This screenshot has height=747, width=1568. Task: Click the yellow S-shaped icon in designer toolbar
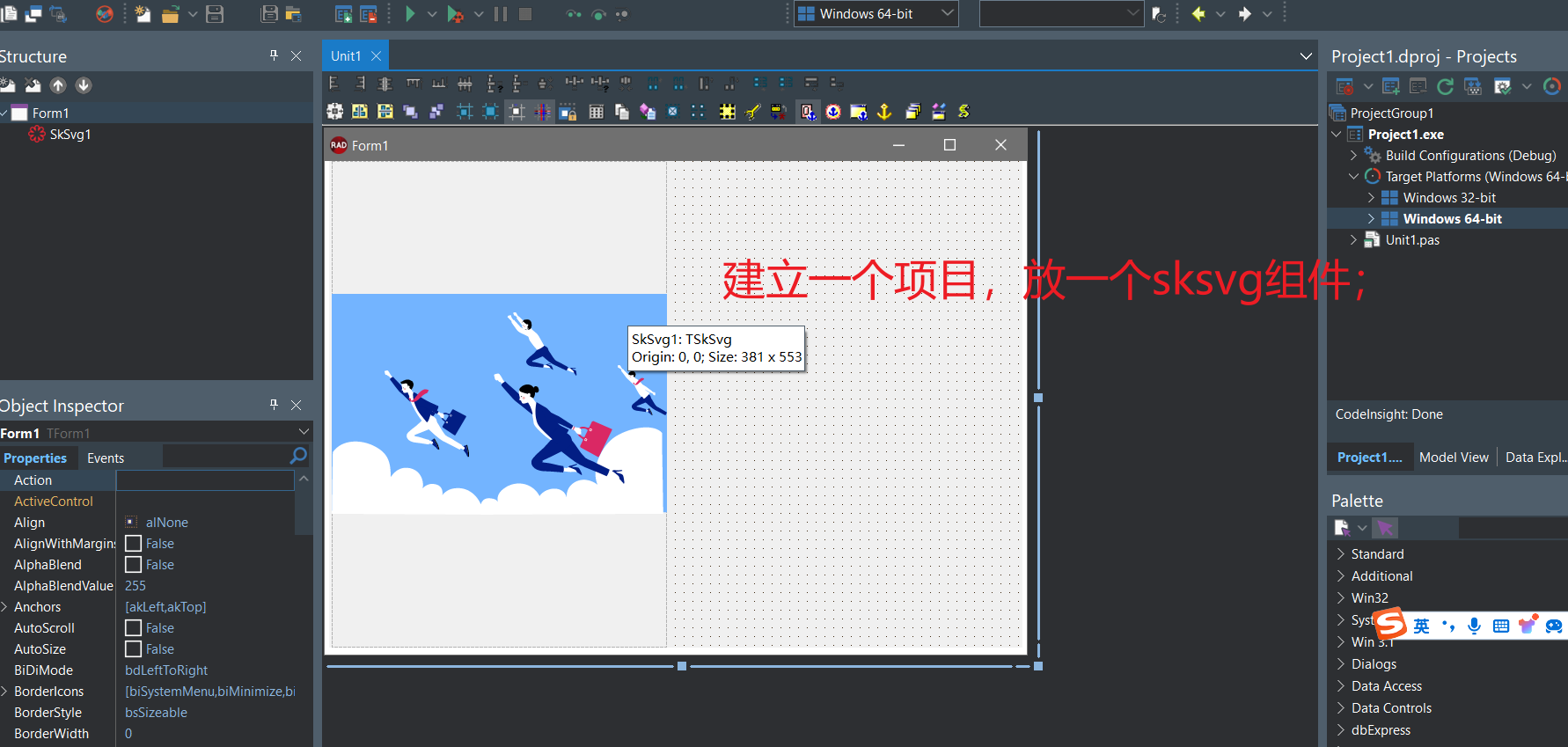[x=964, y=112]
